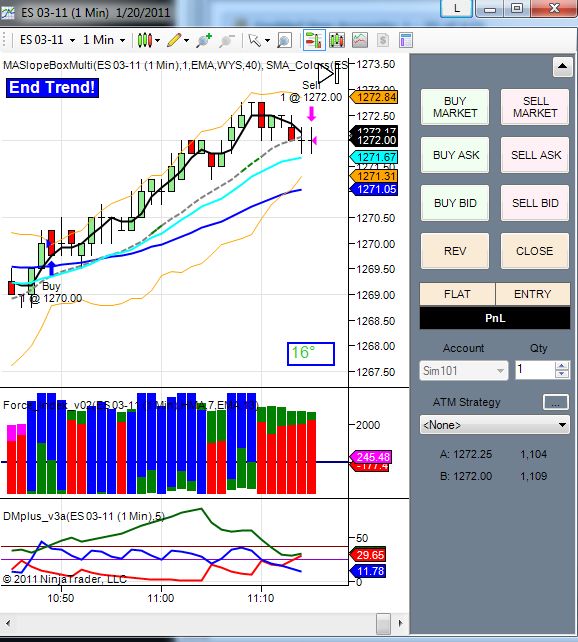Viewport: 578px width, 642px height.
Task: Click the orange 1272.84 price marker
Action: pos(374,97)
